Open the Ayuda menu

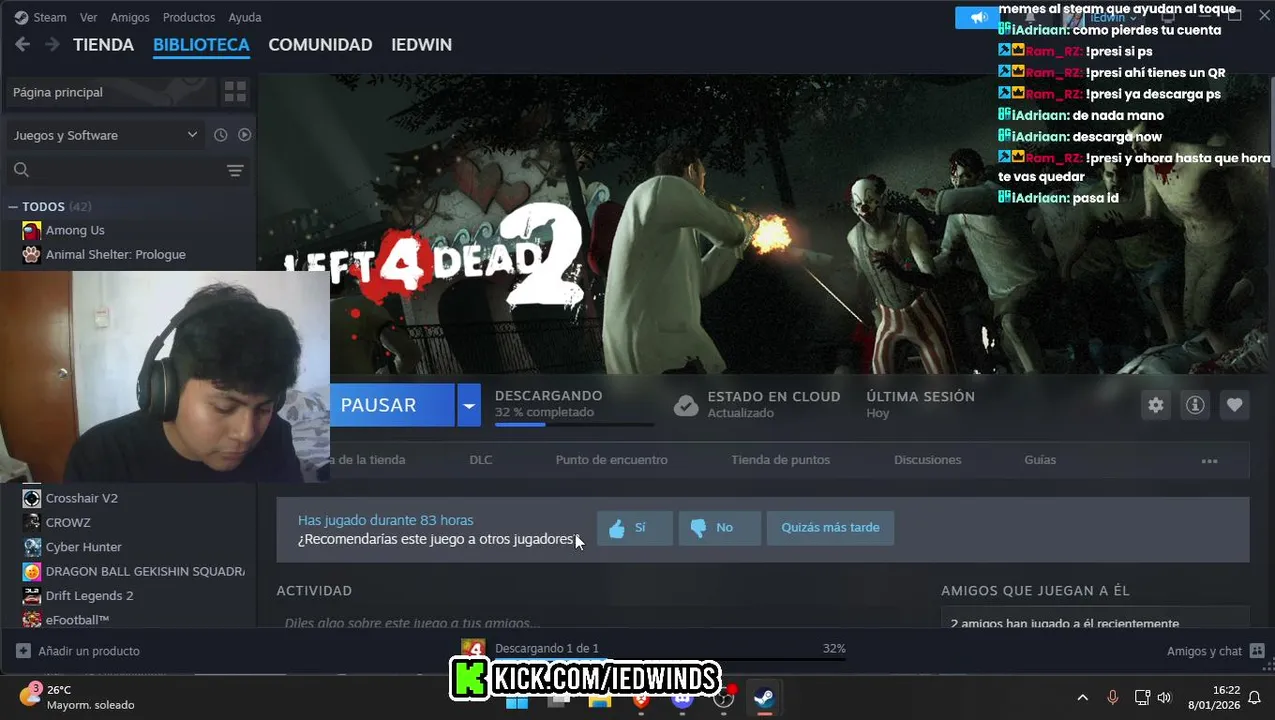pos(245,17)
